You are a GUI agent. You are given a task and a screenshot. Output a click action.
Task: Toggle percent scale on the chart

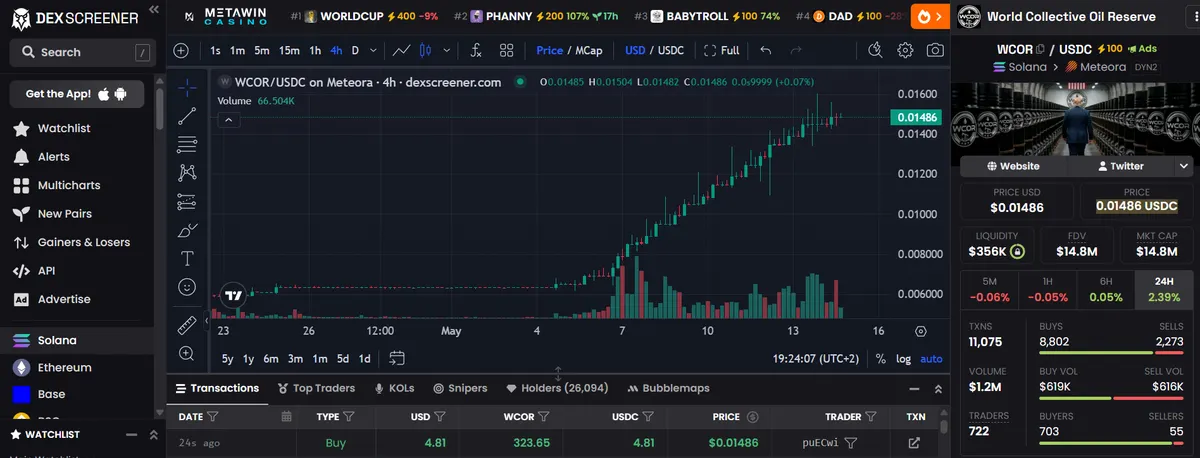(x=880, y=358)
